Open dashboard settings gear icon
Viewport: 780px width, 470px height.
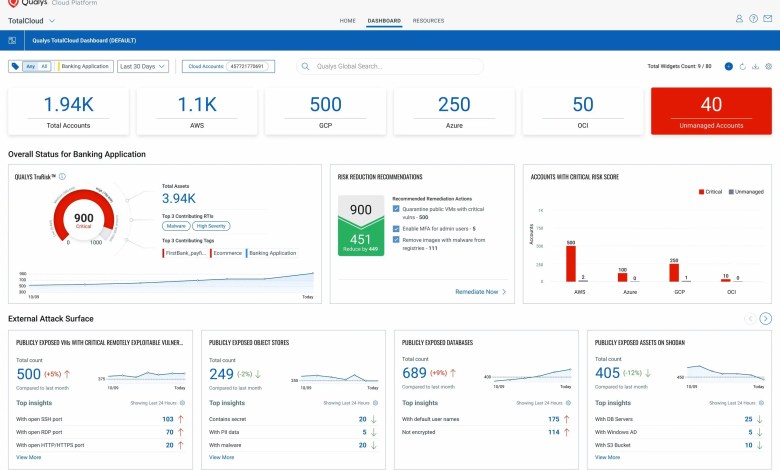[x=769, y=66]
